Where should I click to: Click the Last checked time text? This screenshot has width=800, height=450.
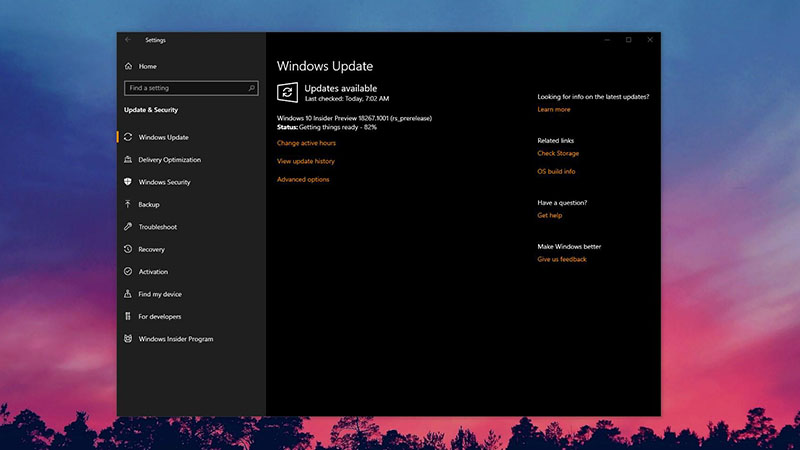(346, 98)
